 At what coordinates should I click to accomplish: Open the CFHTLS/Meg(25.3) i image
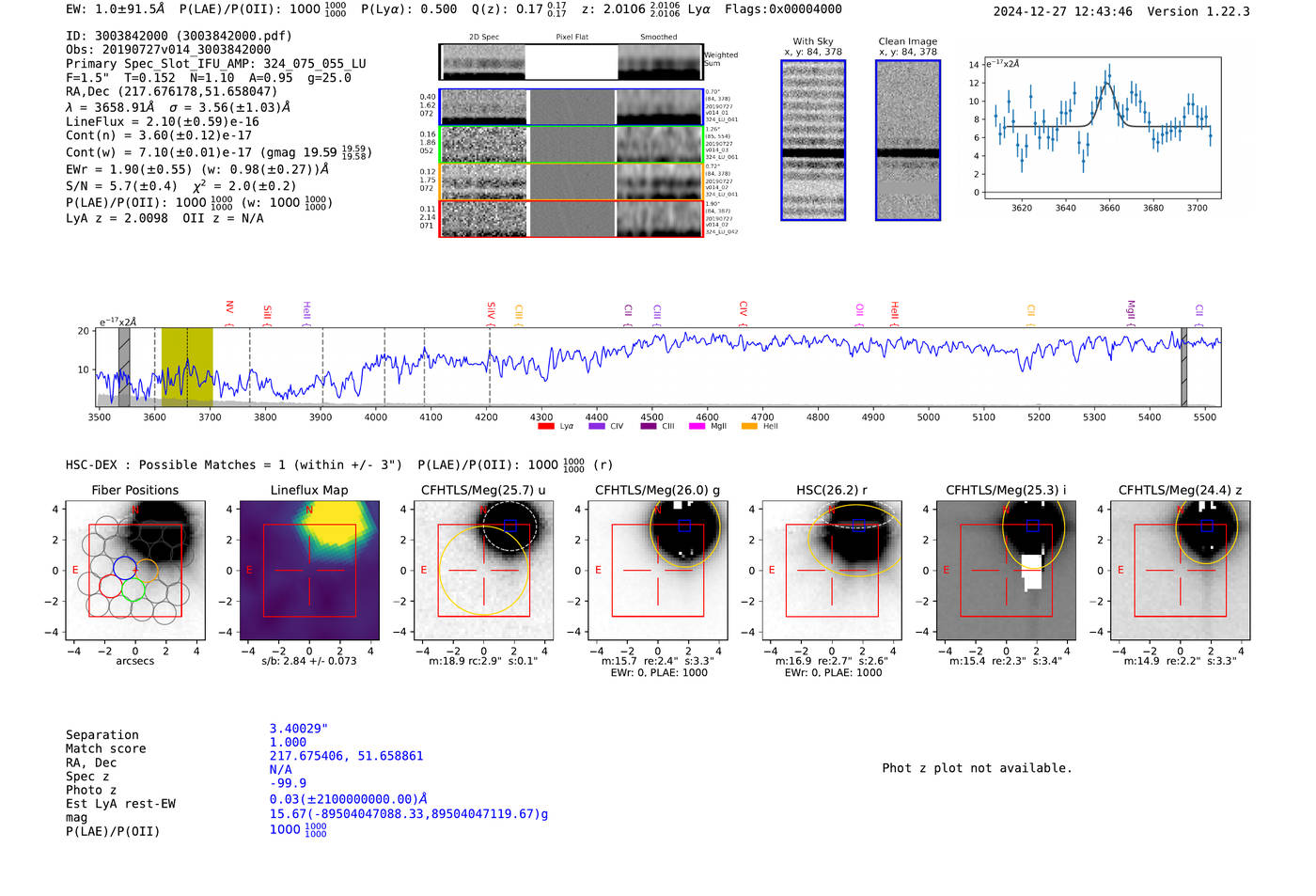pos(1006,570)
